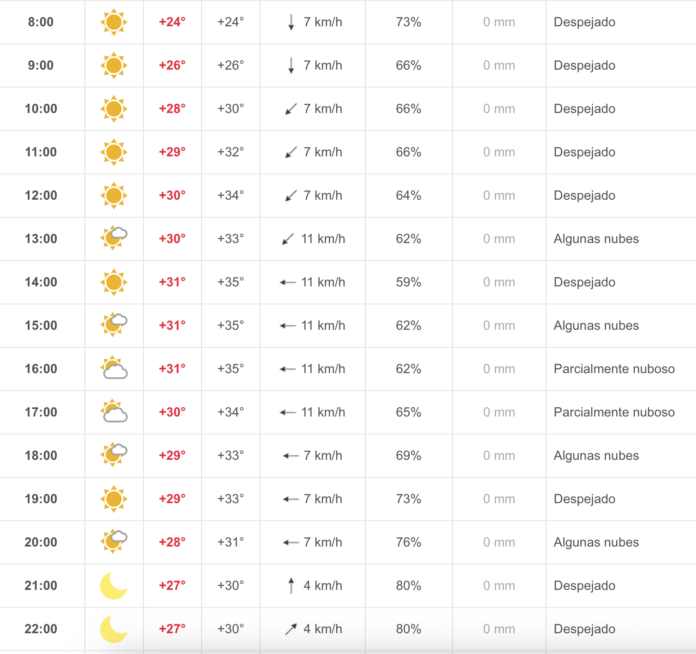Screen dimensions: 696x654
Task: Click the +32° feels-like value at 11:00
Action: [230, 152]
